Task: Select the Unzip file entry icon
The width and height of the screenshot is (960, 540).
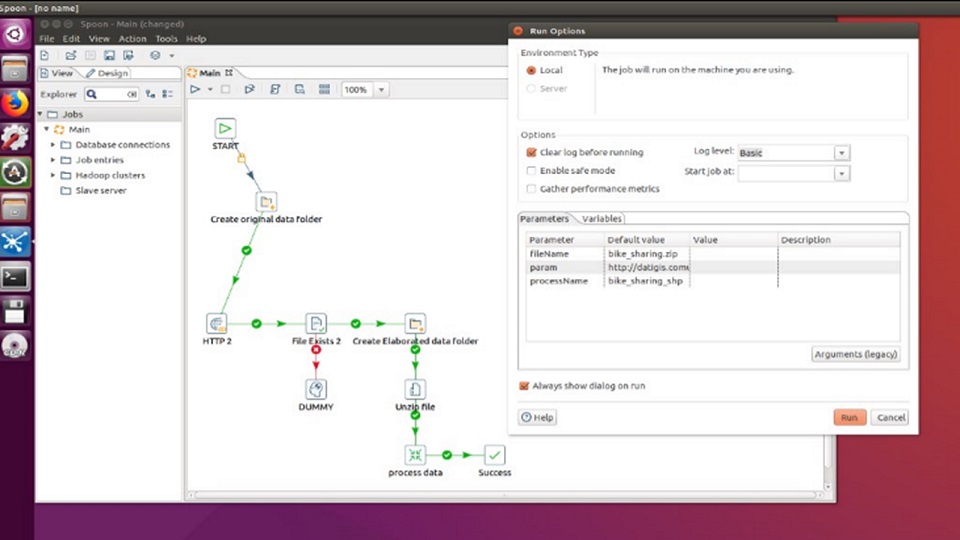Action: pos(415,389)
